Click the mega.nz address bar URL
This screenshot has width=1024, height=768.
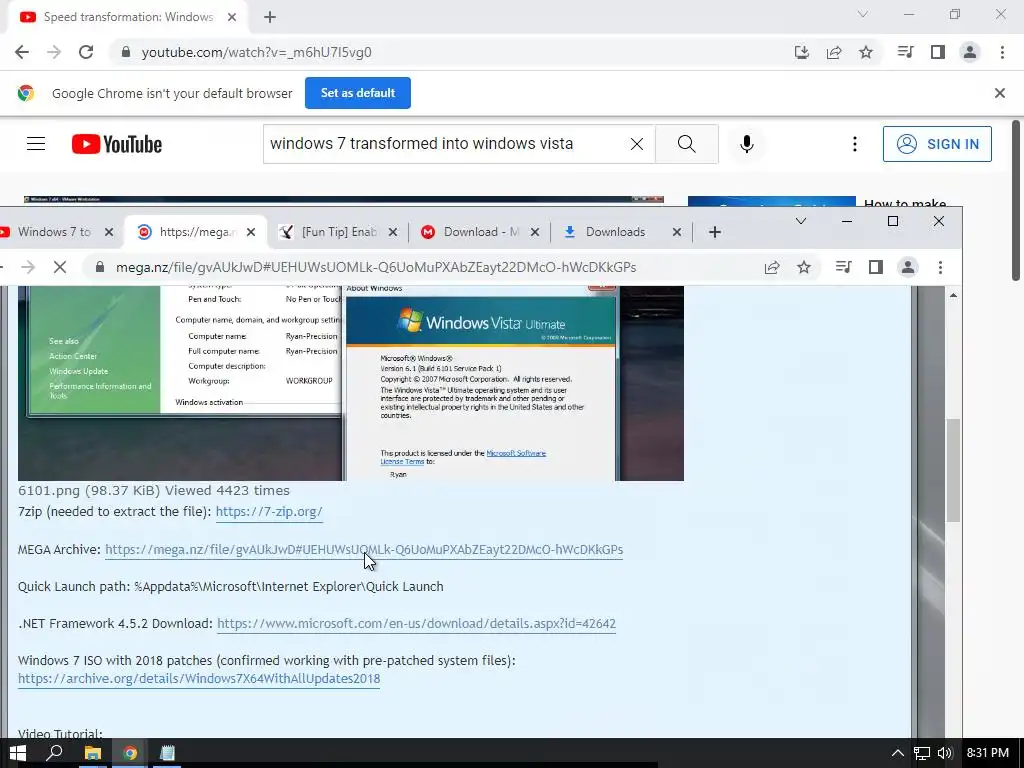coord(376,267)
